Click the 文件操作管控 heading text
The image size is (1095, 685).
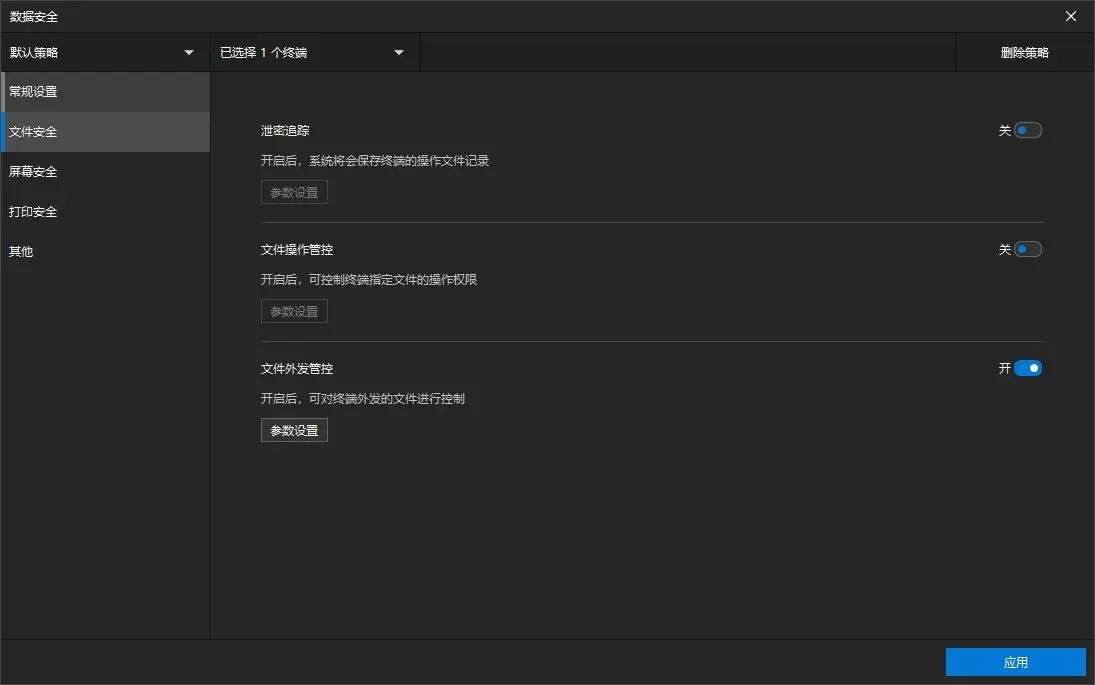coord(297,249)
